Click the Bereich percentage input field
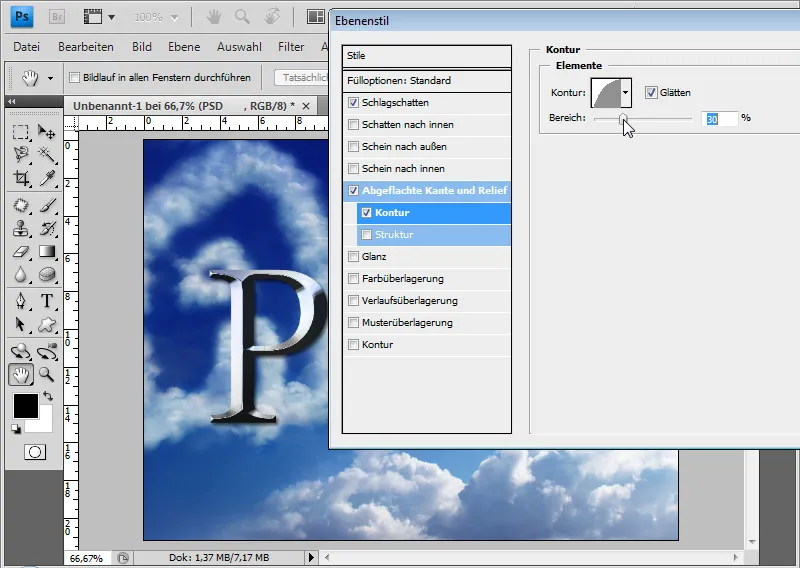800x568 pixels. coord(719,118)
